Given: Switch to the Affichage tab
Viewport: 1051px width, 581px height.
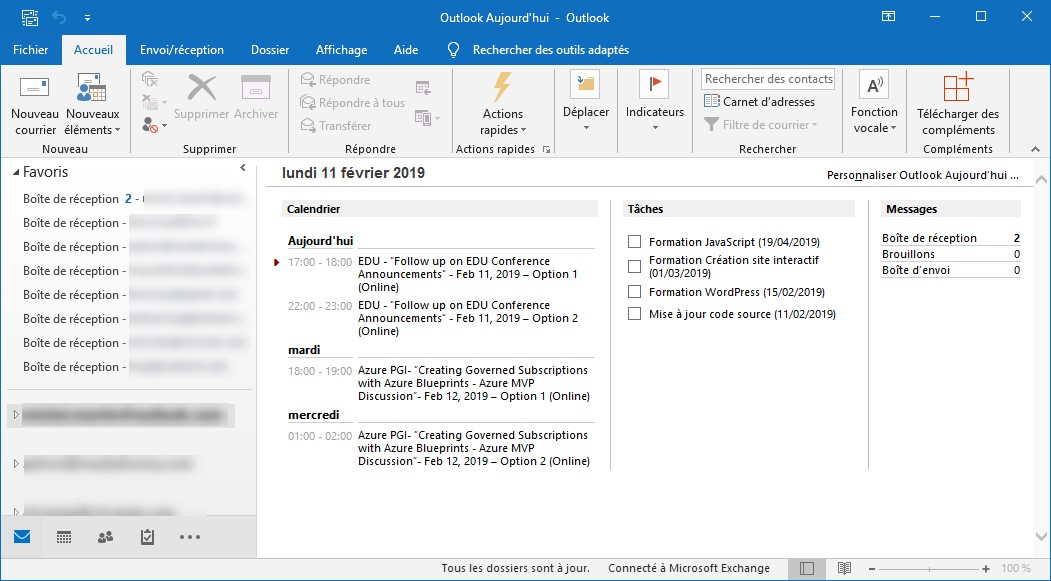Looking at the screenshot, I should coord(341,50).
